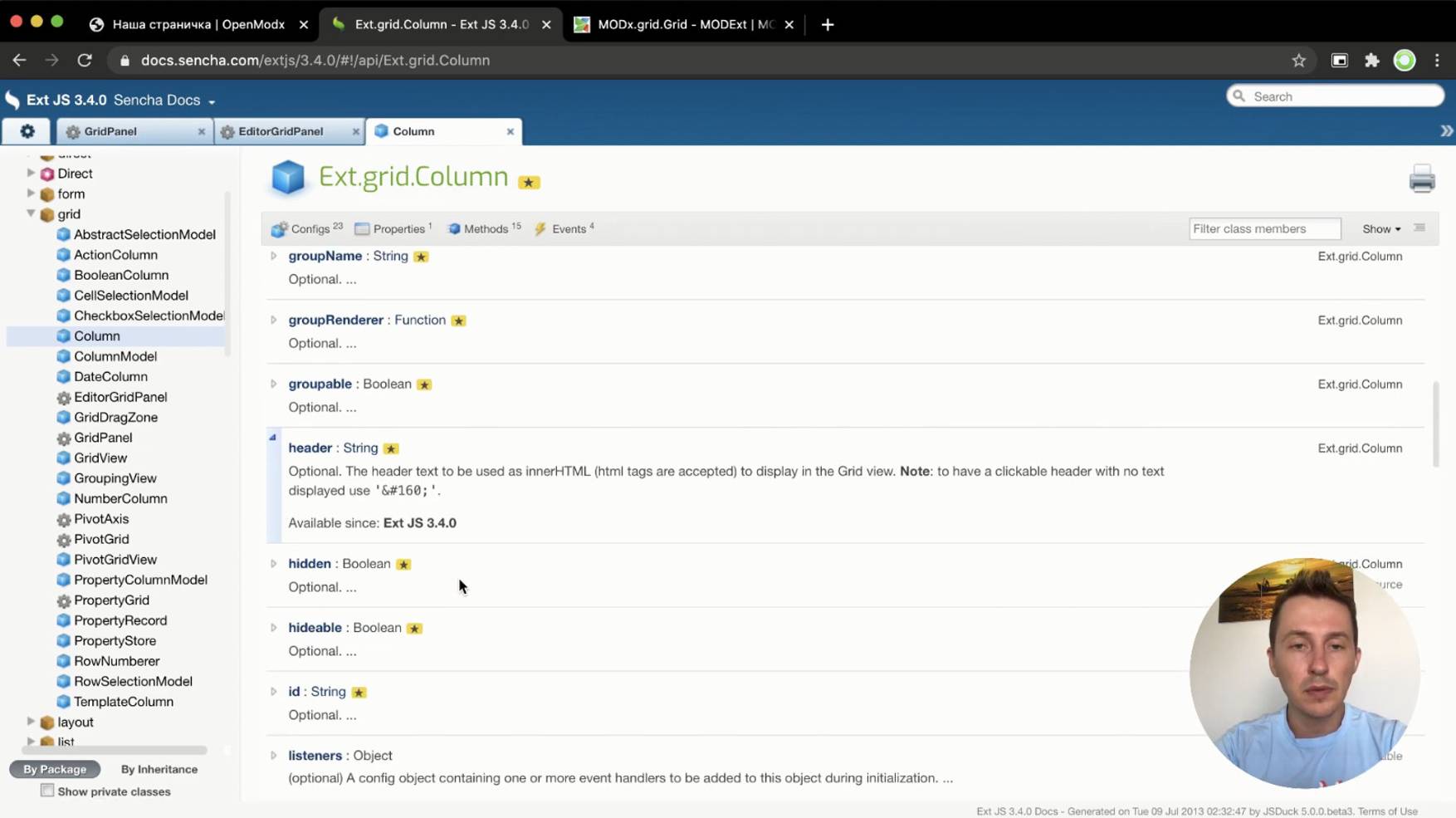
Task: Click the green profile avatar icon
Action: coord(1405,61)
